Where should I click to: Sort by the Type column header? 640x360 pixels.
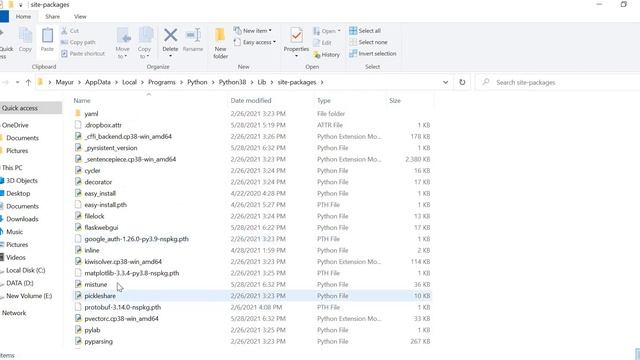point(324,100)
